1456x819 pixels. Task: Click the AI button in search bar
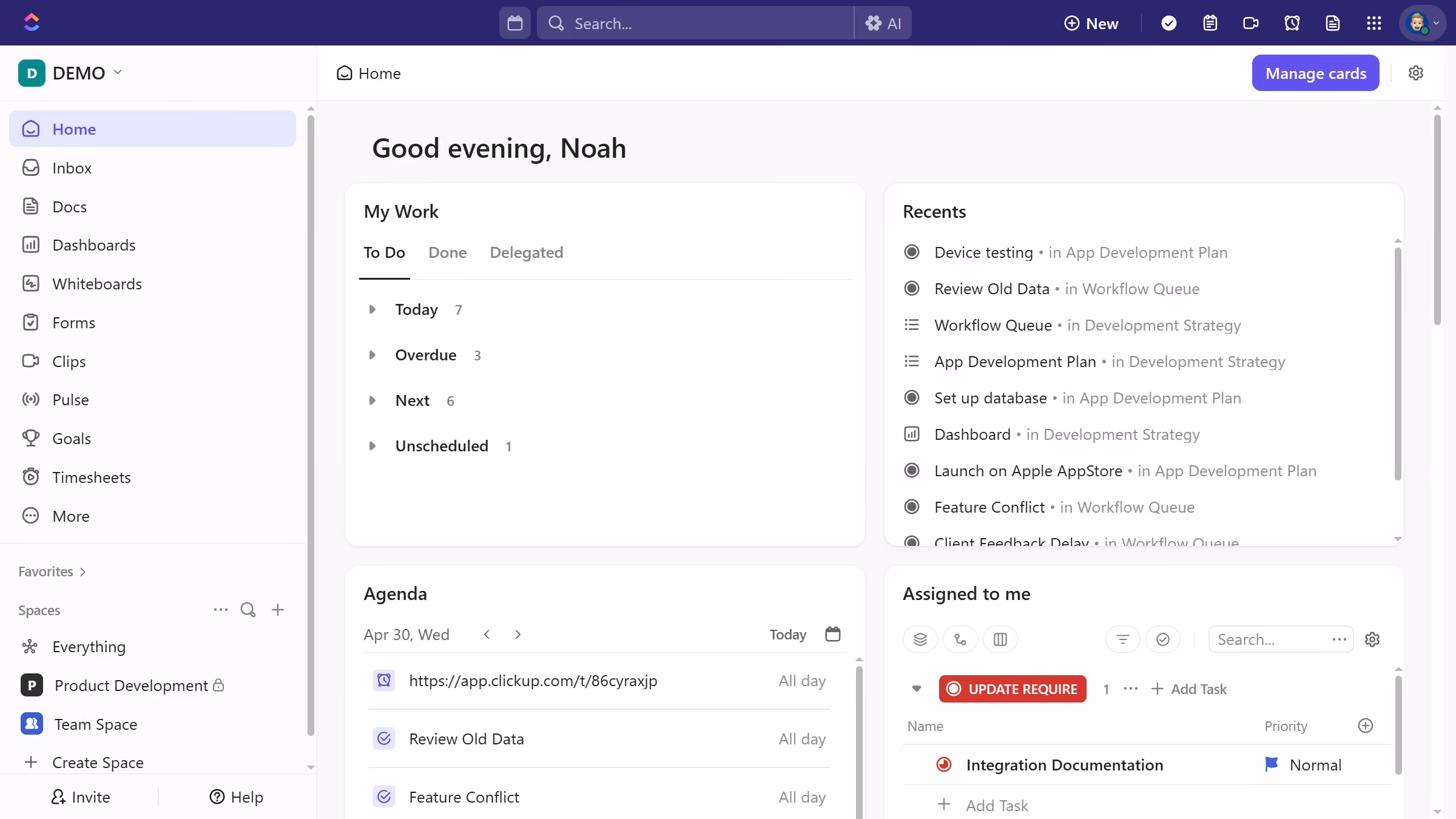click(883, 23)
